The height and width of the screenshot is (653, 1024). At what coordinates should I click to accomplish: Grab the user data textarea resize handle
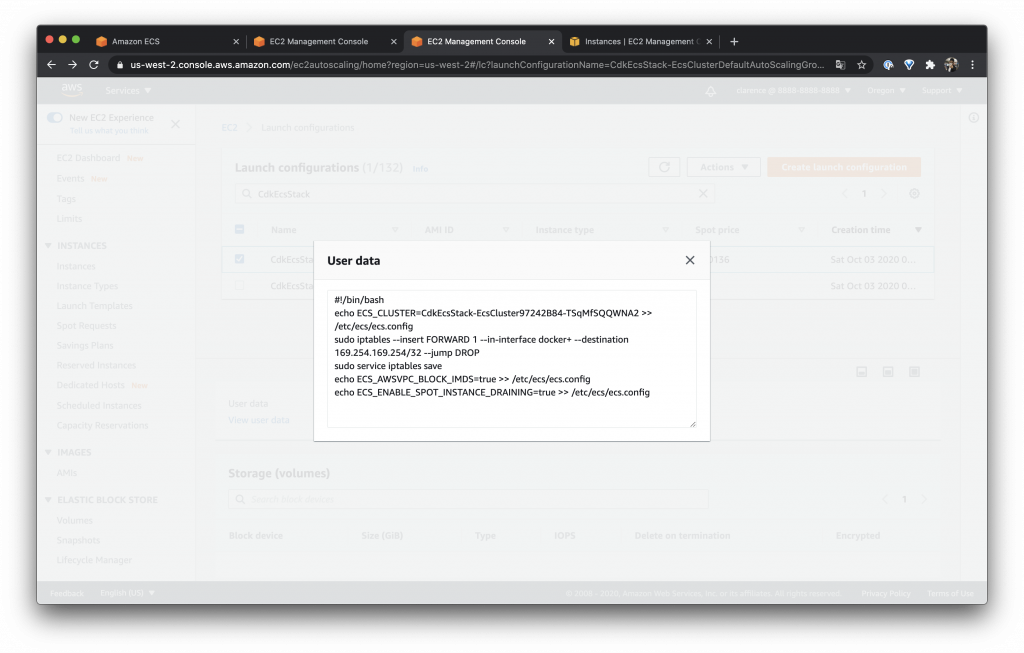pyautogui.click(x=692, y=424)
